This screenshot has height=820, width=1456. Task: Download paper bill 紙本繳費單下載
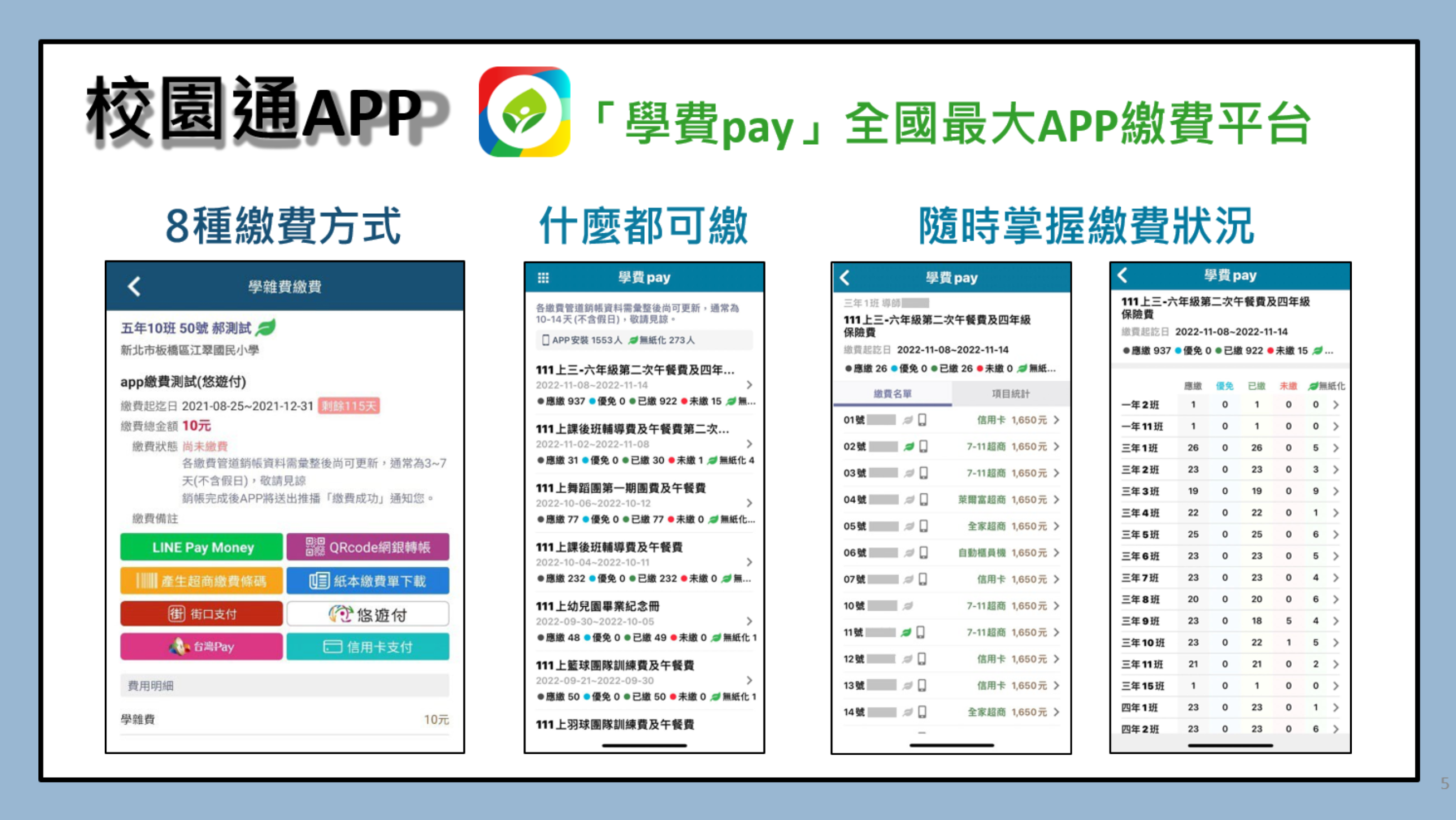click(368, 581)
